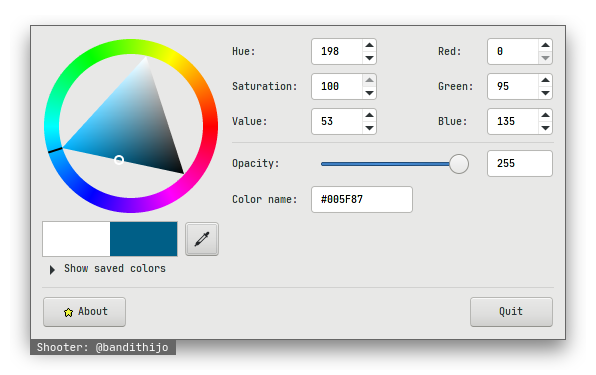
Task: Click the star icon on About button
Action: [x=68, y=312]
